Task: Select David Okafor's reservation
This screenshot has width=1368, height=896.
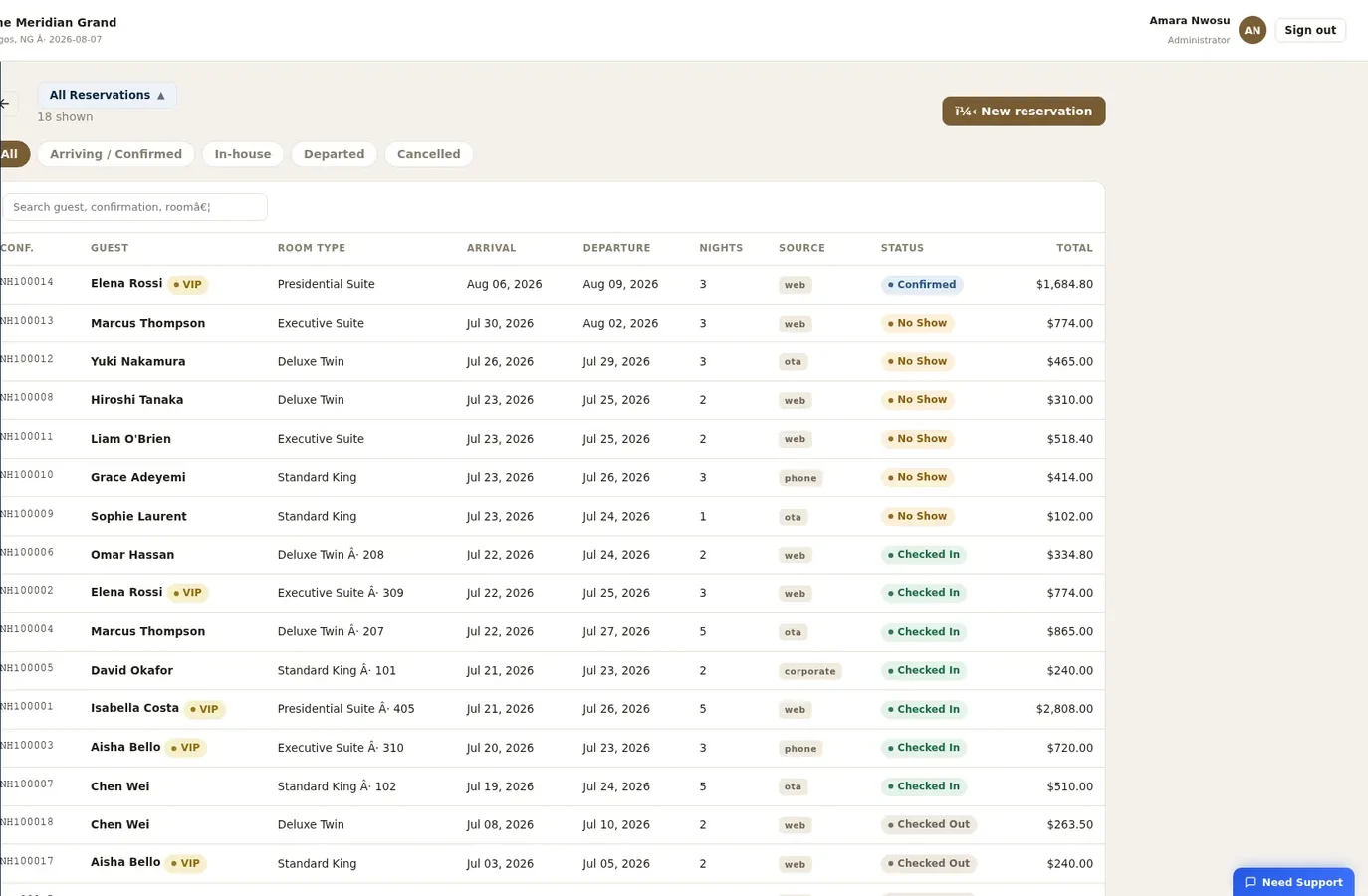Action: click(553, 671)
